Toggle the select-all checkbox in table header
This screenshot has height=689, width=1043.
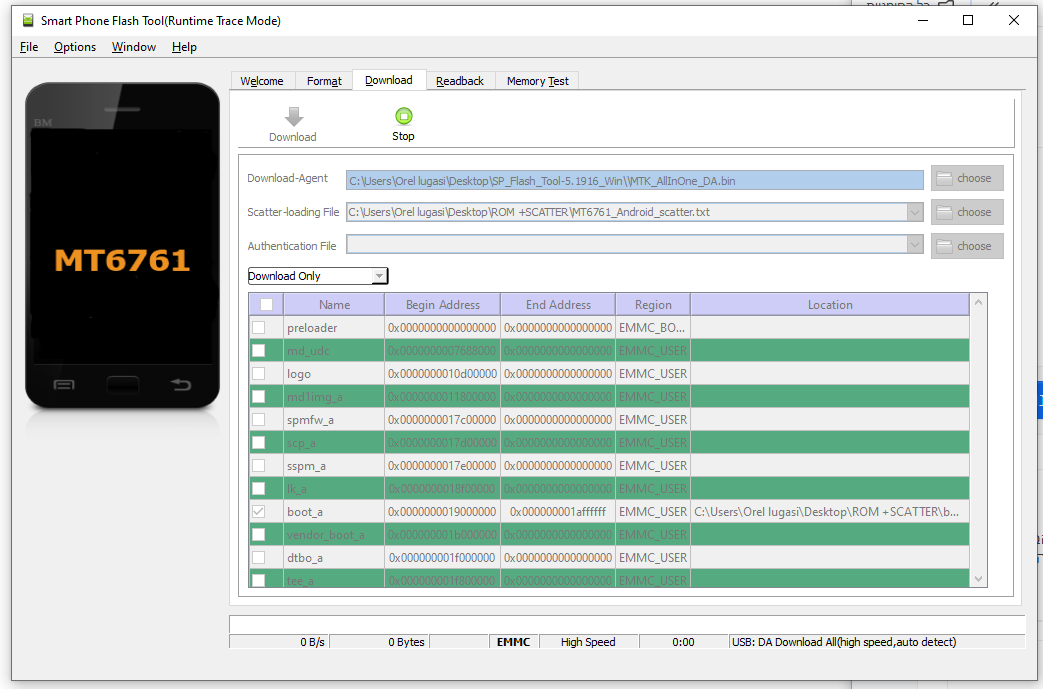click(266, 305)
